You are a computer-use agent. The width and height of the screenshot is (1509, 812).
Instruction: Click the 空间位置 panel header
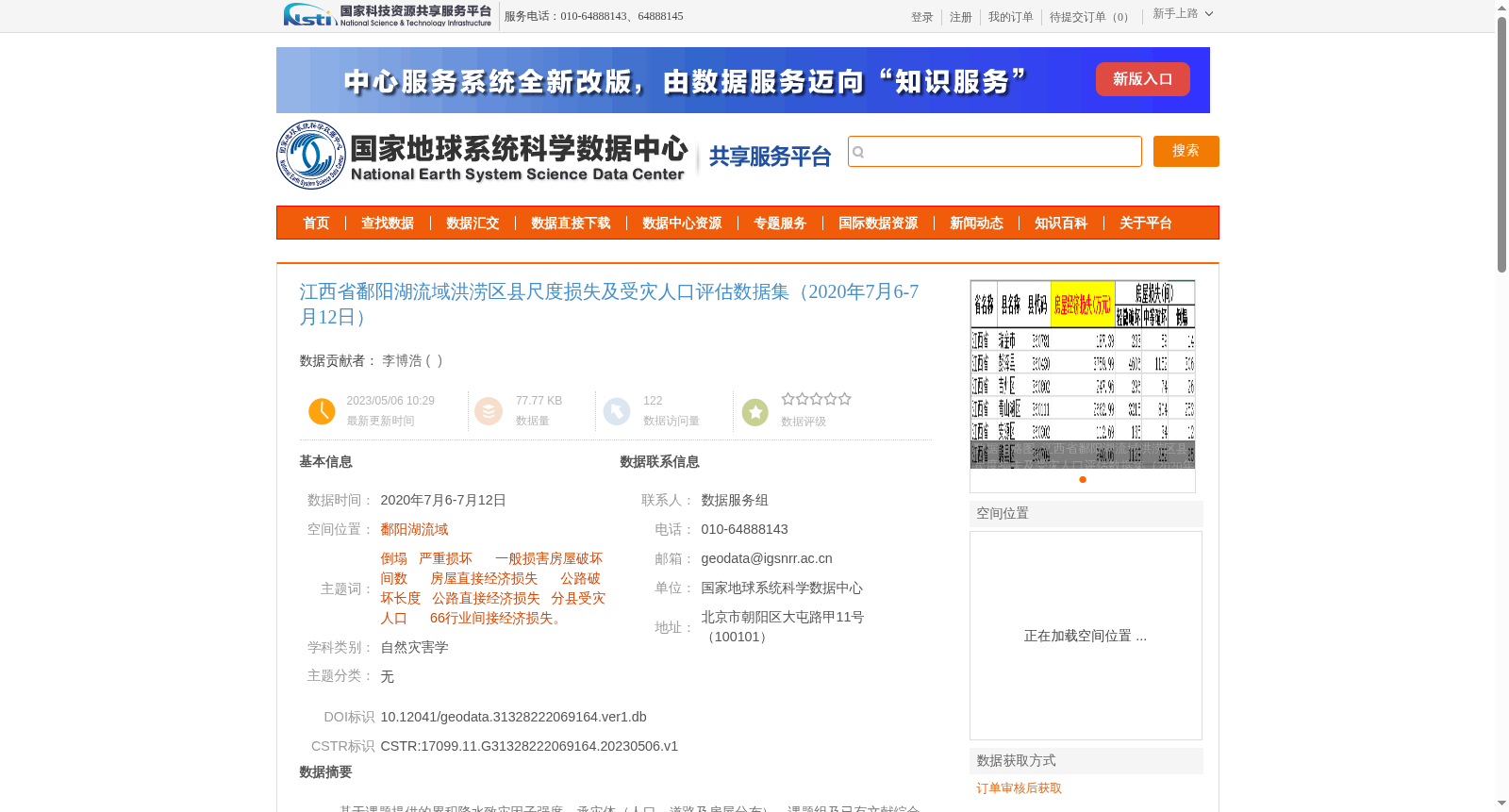pyautogui.click(x=1086, y=513)
